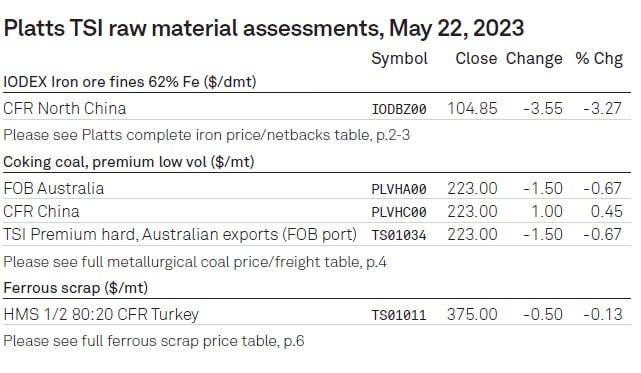Click the 104.85 close value

[x=472, y=108]
